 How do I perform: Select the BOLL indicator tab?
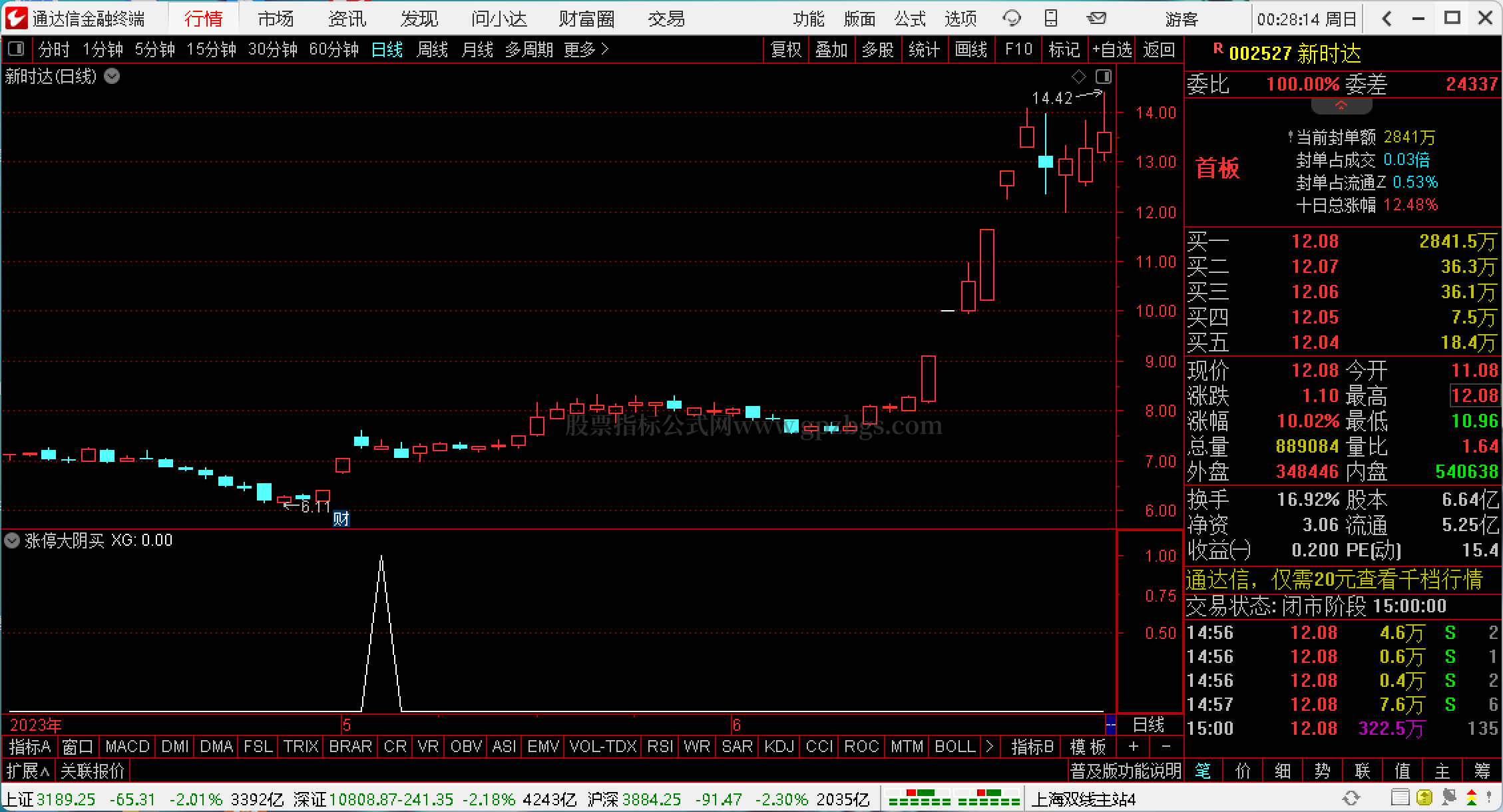[x=955, y=747]
